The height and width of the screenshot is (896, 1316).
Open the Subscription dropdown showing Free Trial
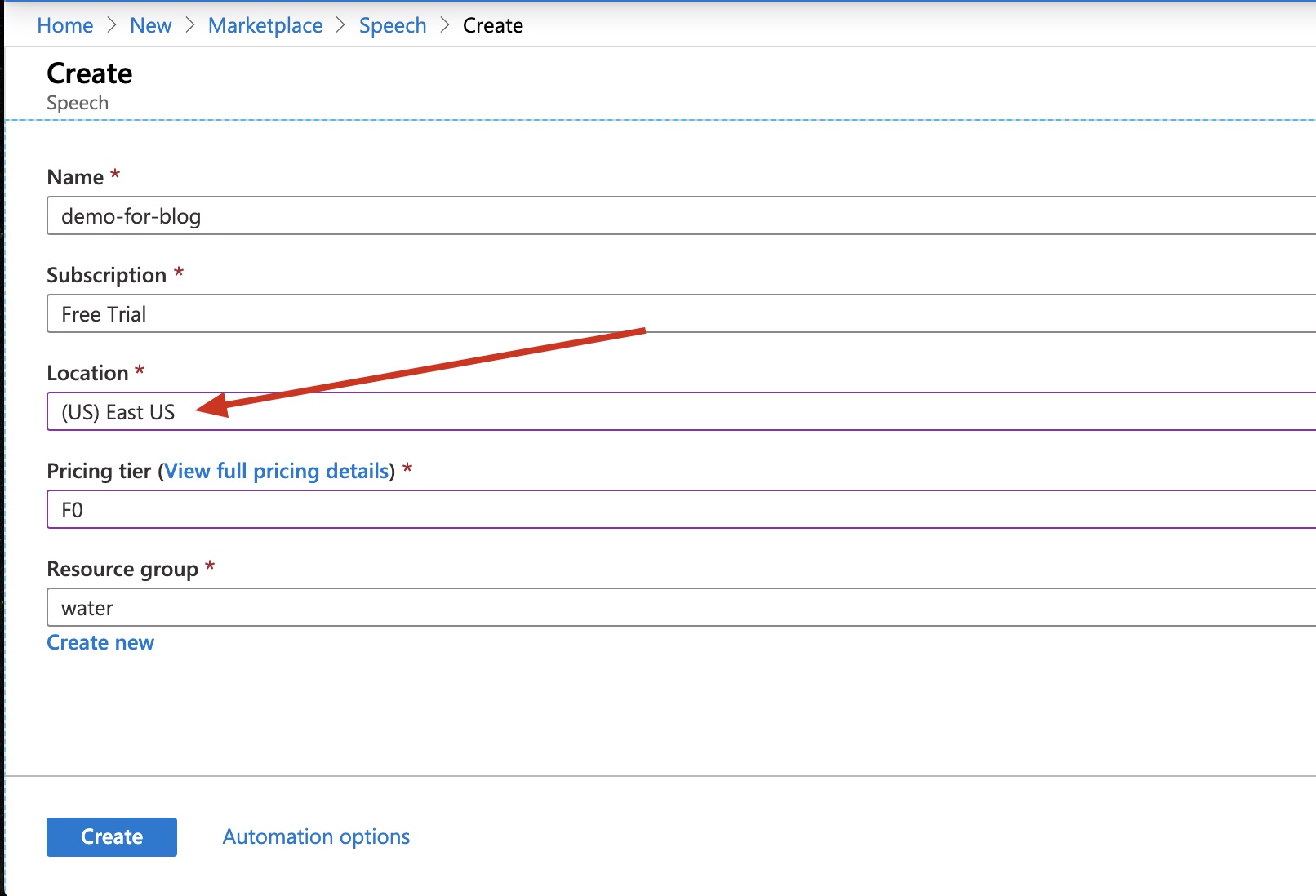click(x=653, y=313)
